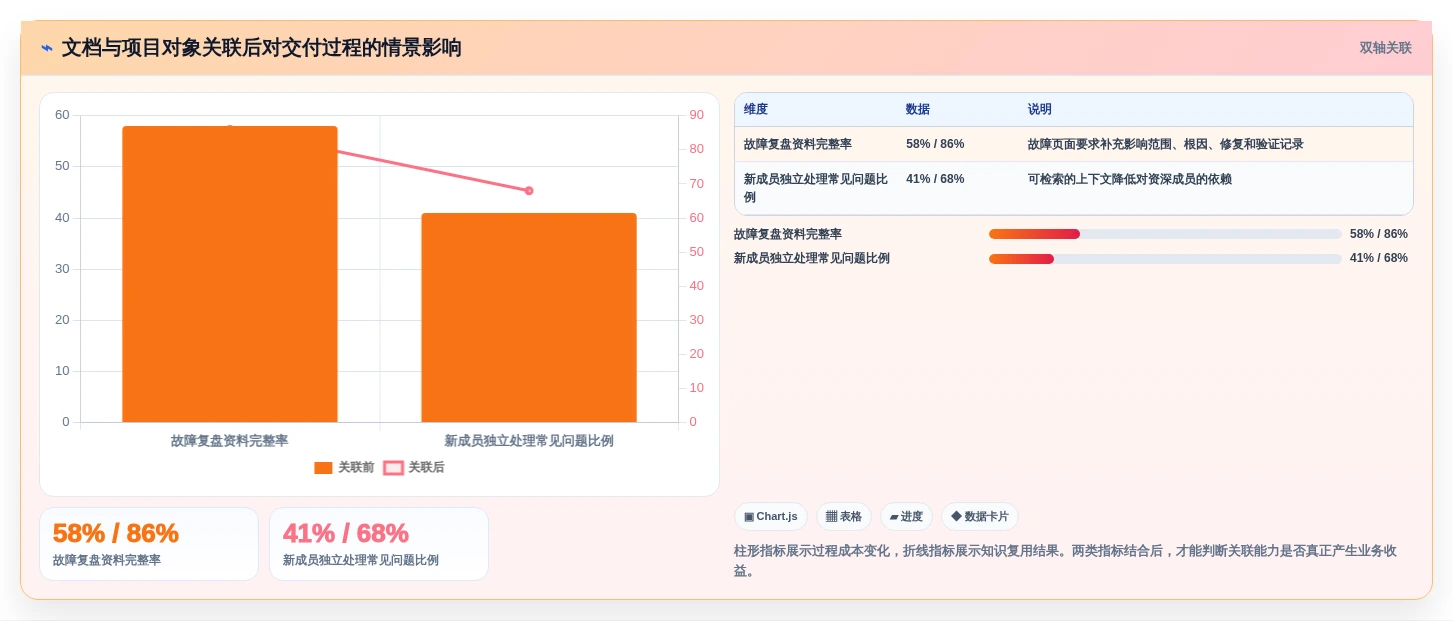Click the 双轴关联 label in header
This screenshot has width=1453, height=621.
point(1385,48)
